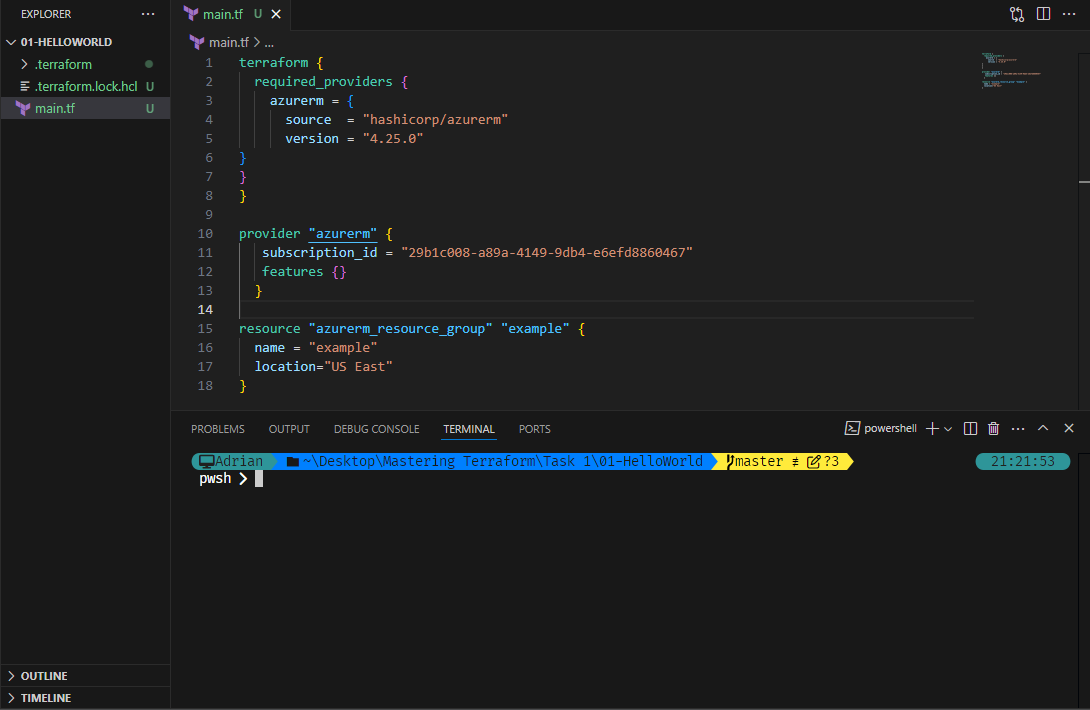1090x710 pixels.
Task: Open terminal panel more actions menu
Action: (x=1018, y=428)
